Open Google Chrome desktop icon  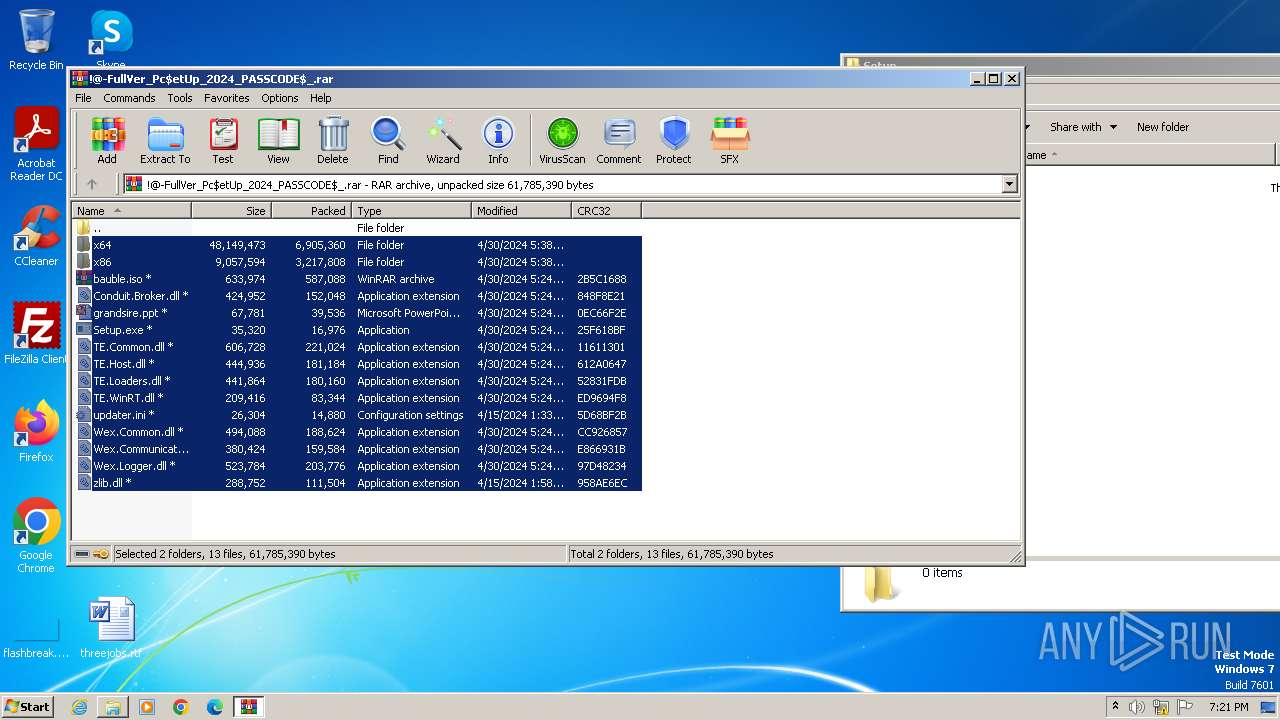point(36,536)
